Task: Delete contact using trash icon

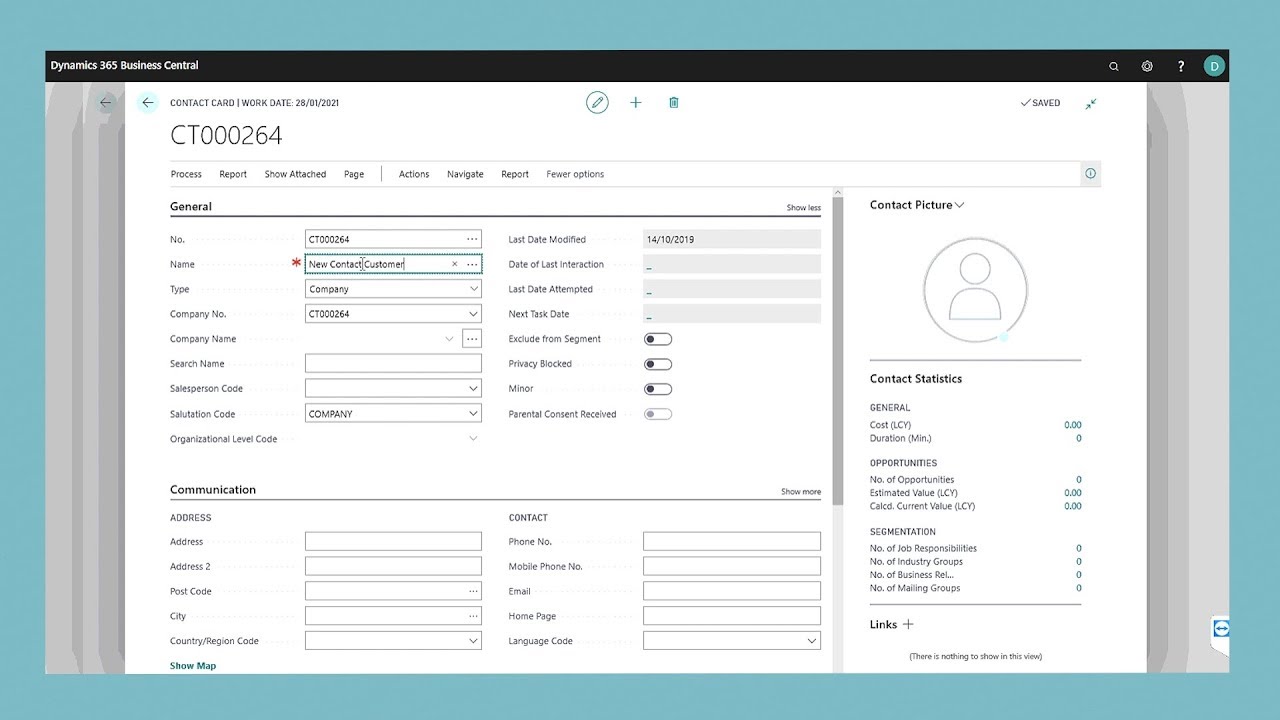Action: [x=674, y=102]
